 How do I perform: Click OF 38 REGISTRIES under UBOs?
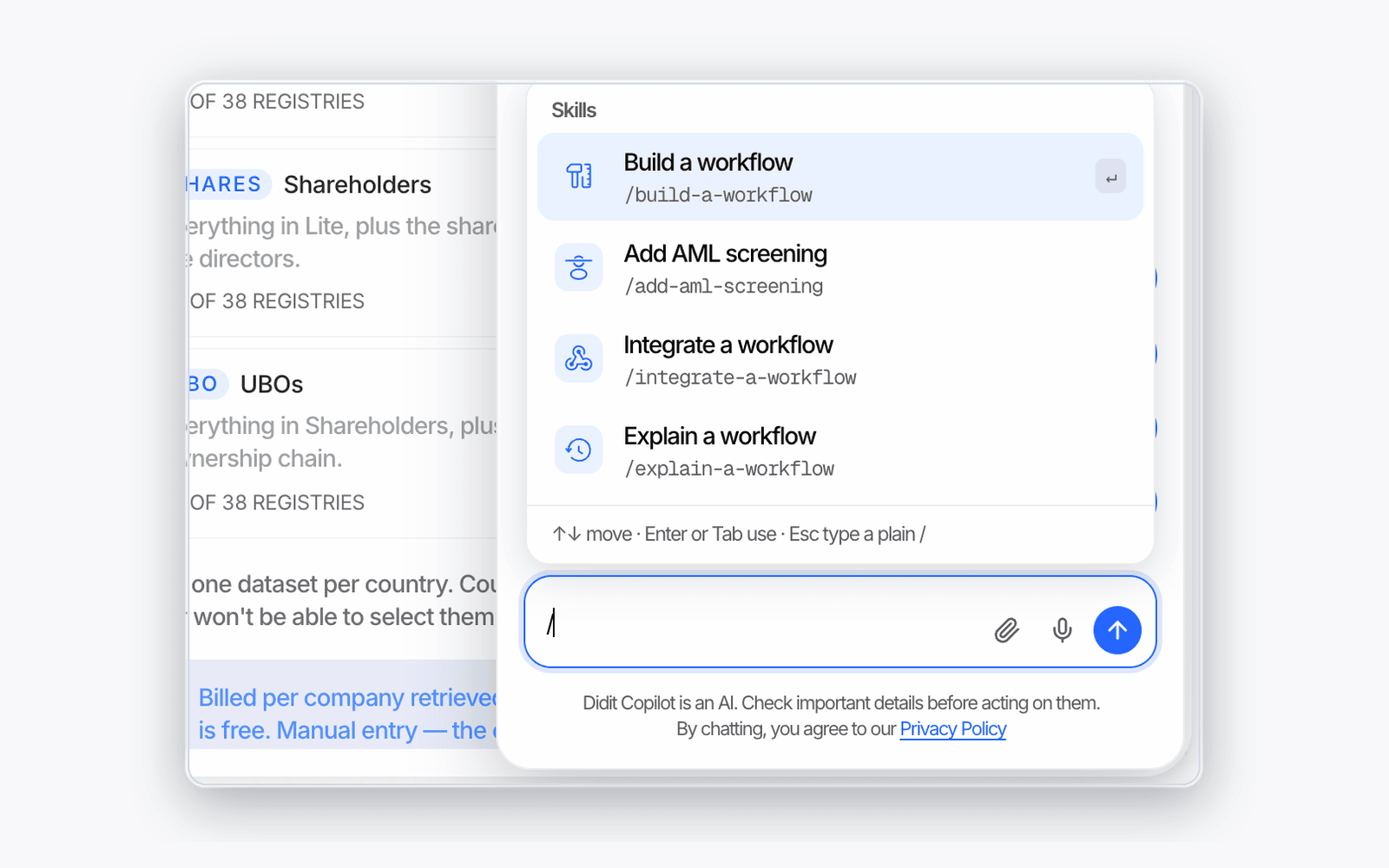[277, 503]
